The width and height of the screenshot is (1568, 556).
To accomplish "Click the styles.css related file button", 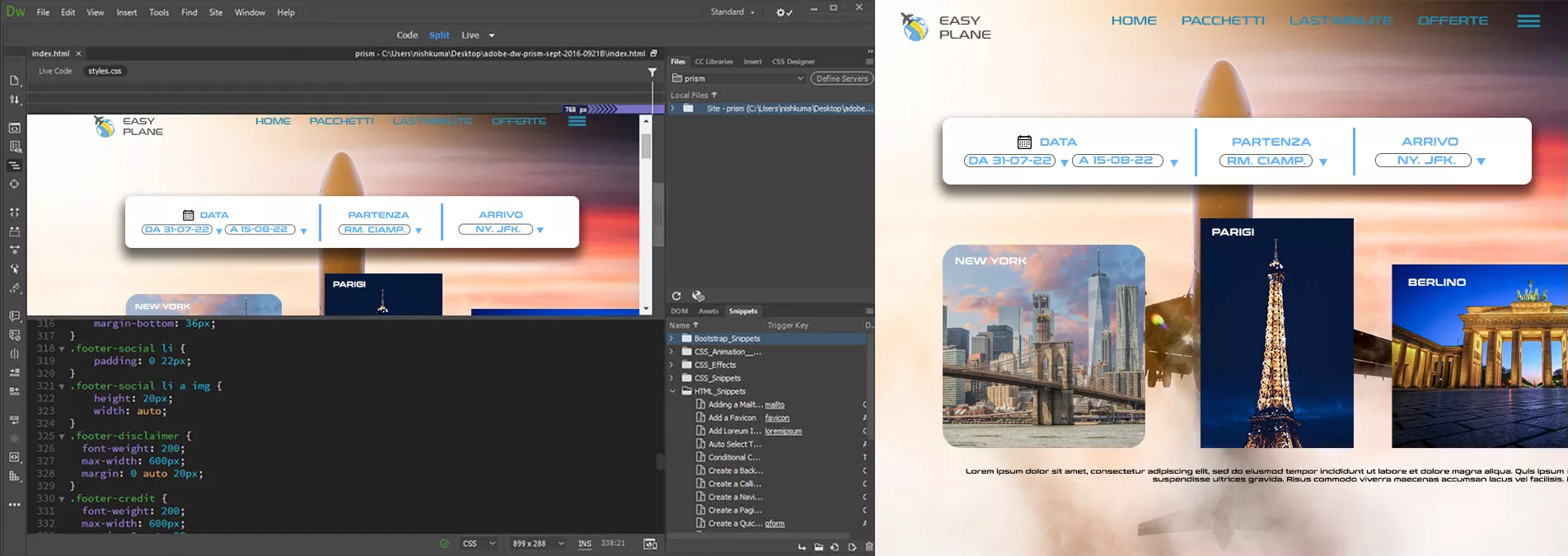I will (105, 71).
